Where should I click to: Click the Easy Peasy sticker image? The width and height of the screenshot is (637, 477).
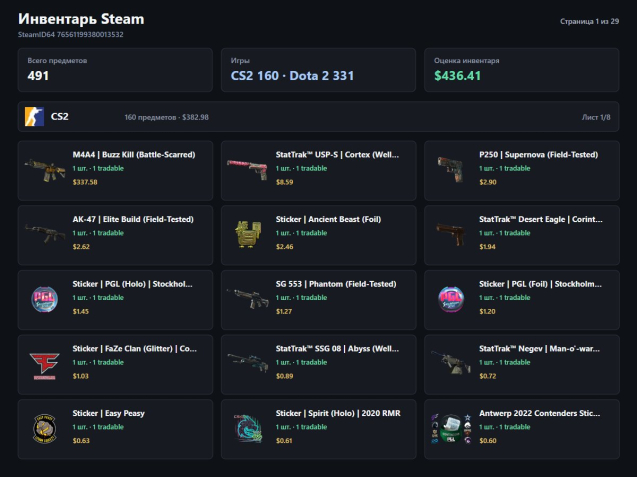[44, 429]
